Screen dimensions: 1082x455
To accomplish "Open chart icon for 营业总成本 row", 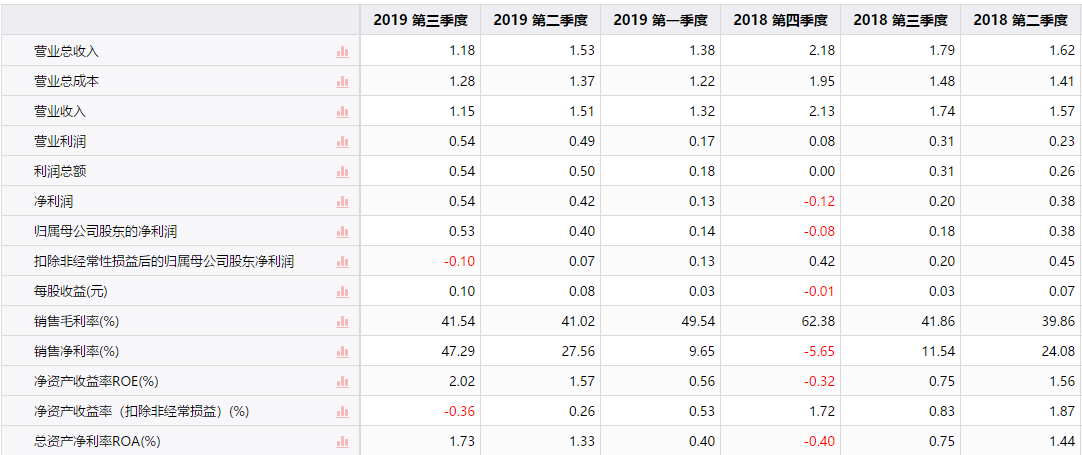I will click(342, 81).
